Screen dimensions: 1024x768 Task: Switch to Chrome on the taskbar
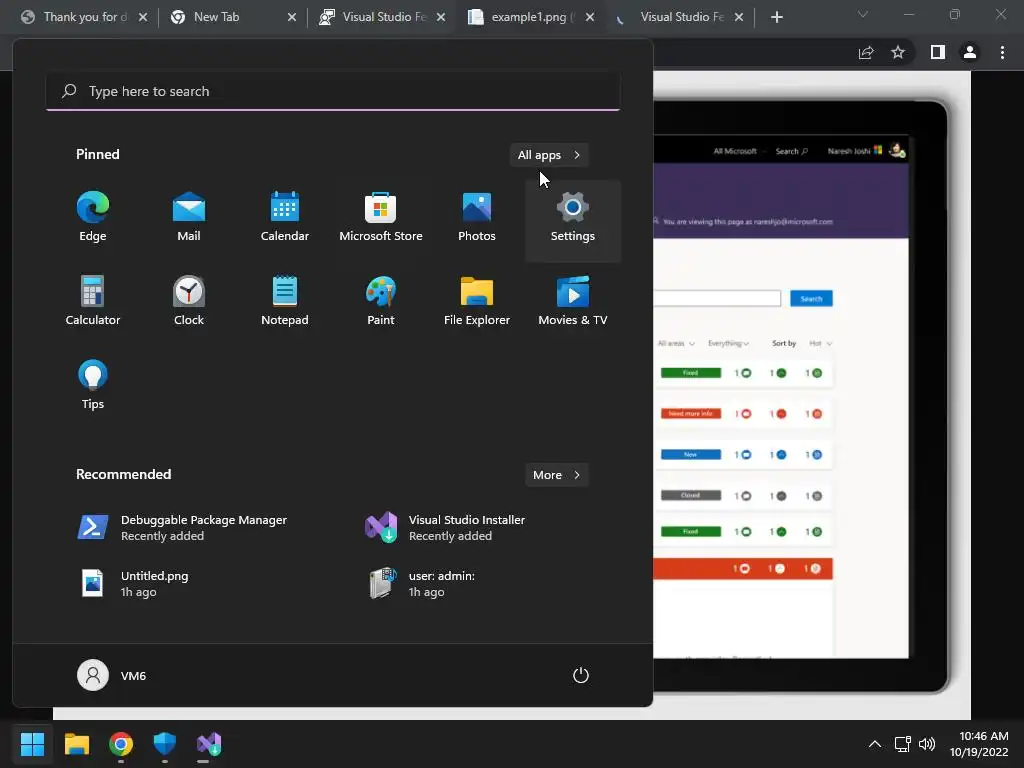[121, 744]
